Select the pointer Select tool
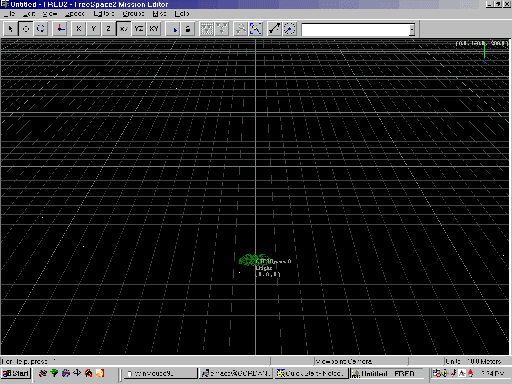The image size is (512, 384). pos(11,29)
